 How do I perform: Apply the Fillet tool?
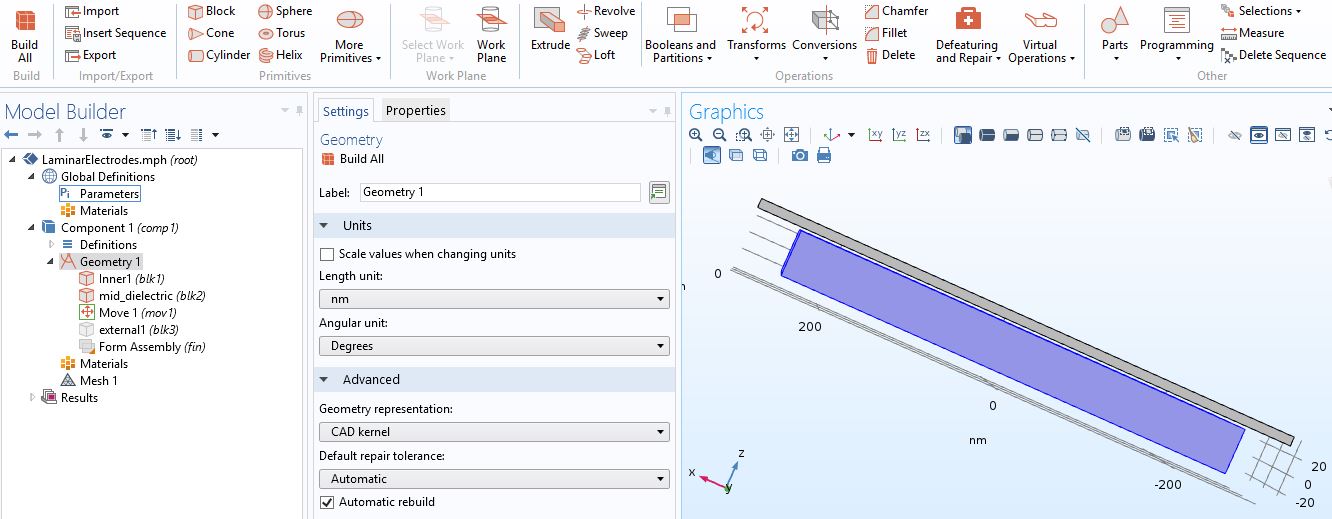886,33
